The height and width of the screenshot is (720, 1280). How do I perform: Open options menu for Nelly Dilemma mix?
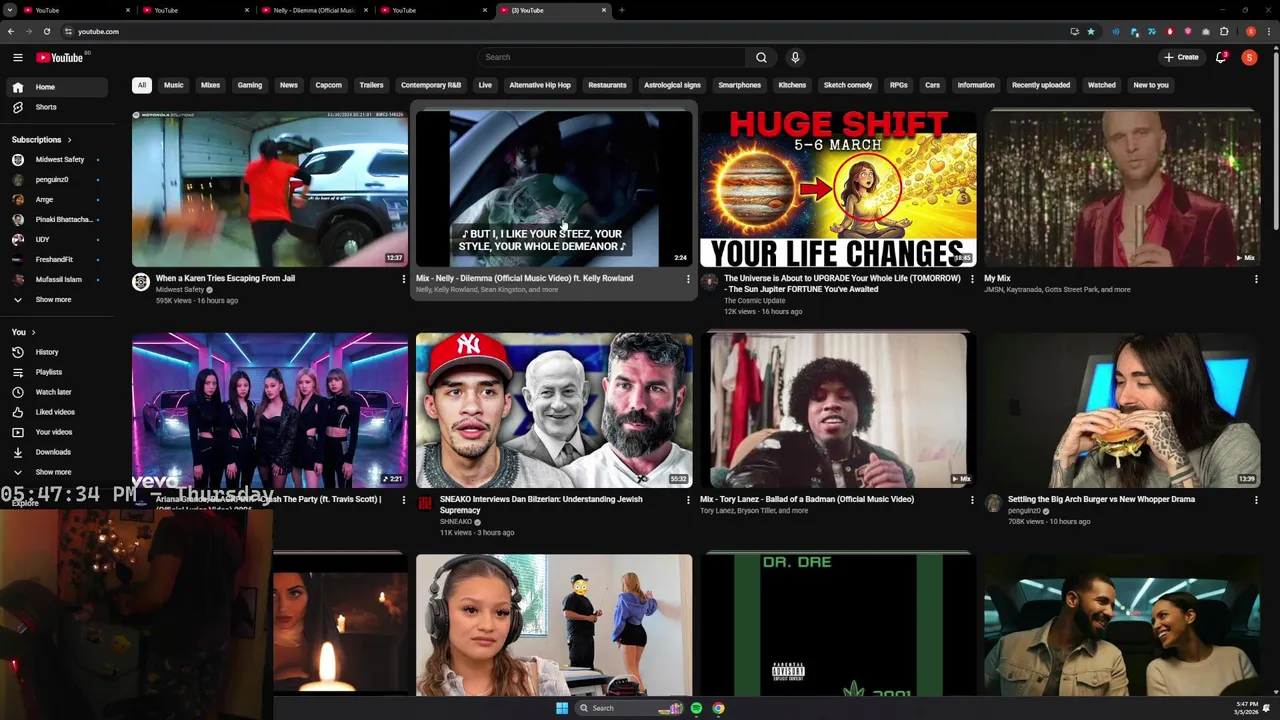coord(688,279)
